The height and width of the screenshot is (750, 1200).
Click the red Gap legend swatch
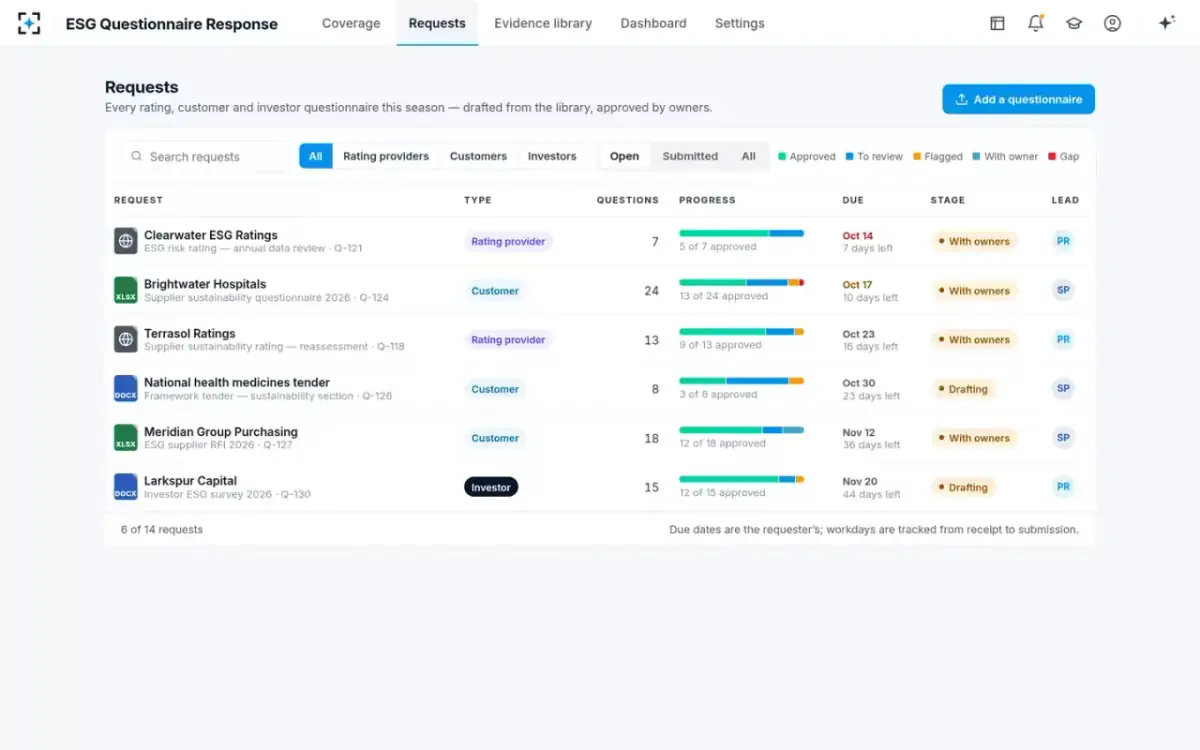tap(1052, 156)
